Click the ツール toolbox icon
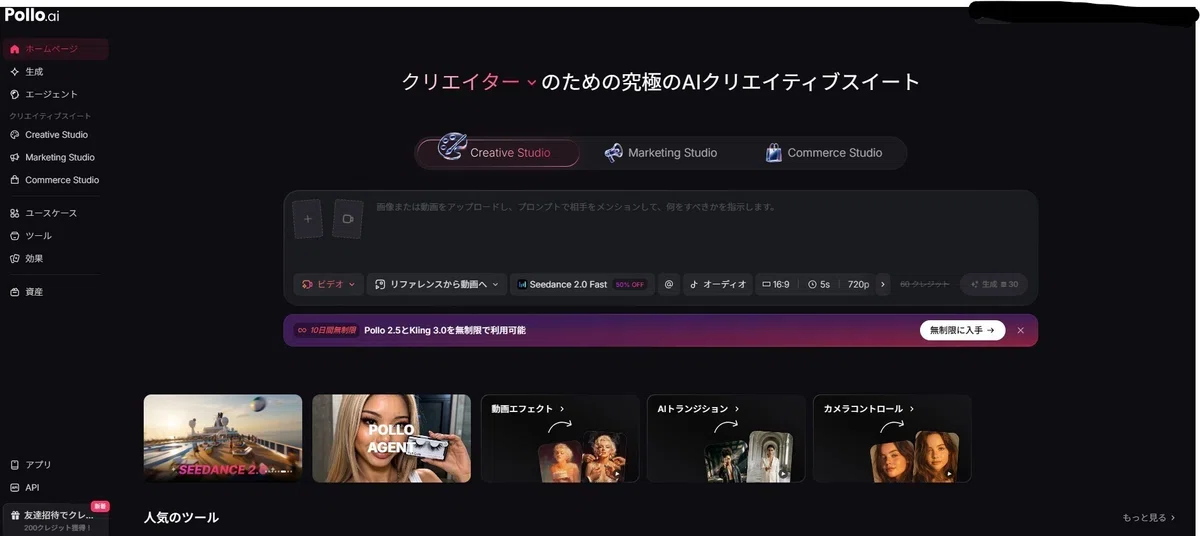 point(14,236)
